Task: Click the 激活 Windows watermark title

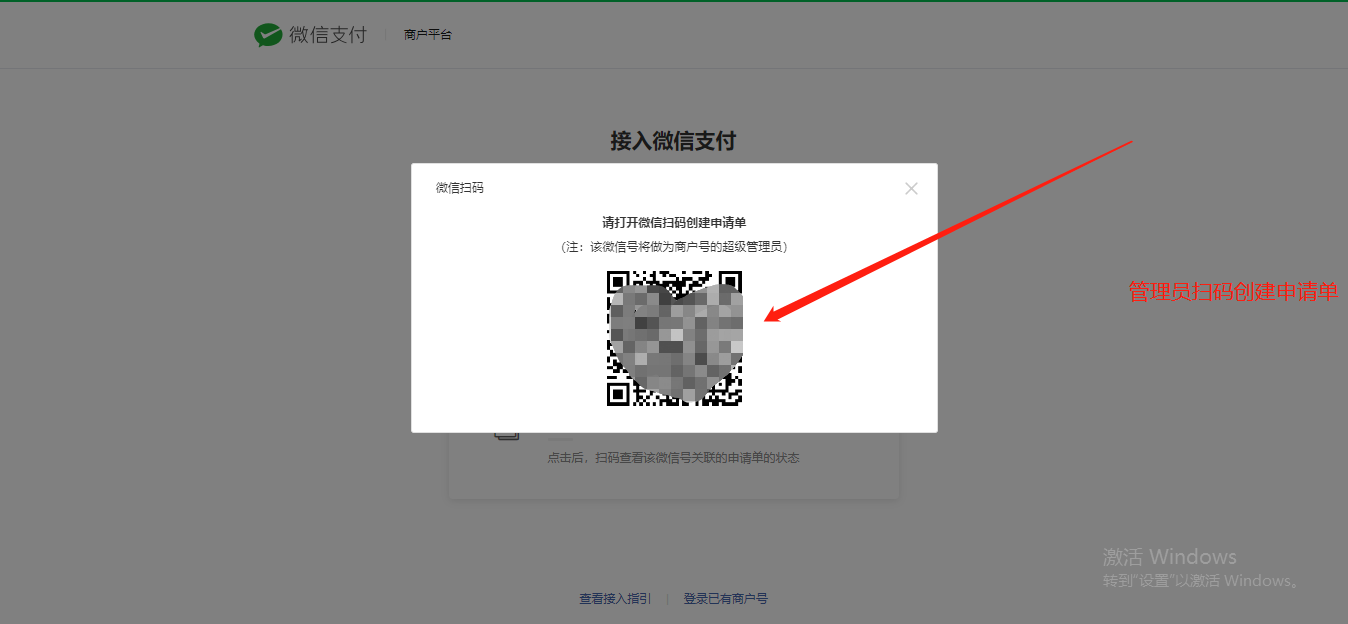Action: coord(1169,557)
